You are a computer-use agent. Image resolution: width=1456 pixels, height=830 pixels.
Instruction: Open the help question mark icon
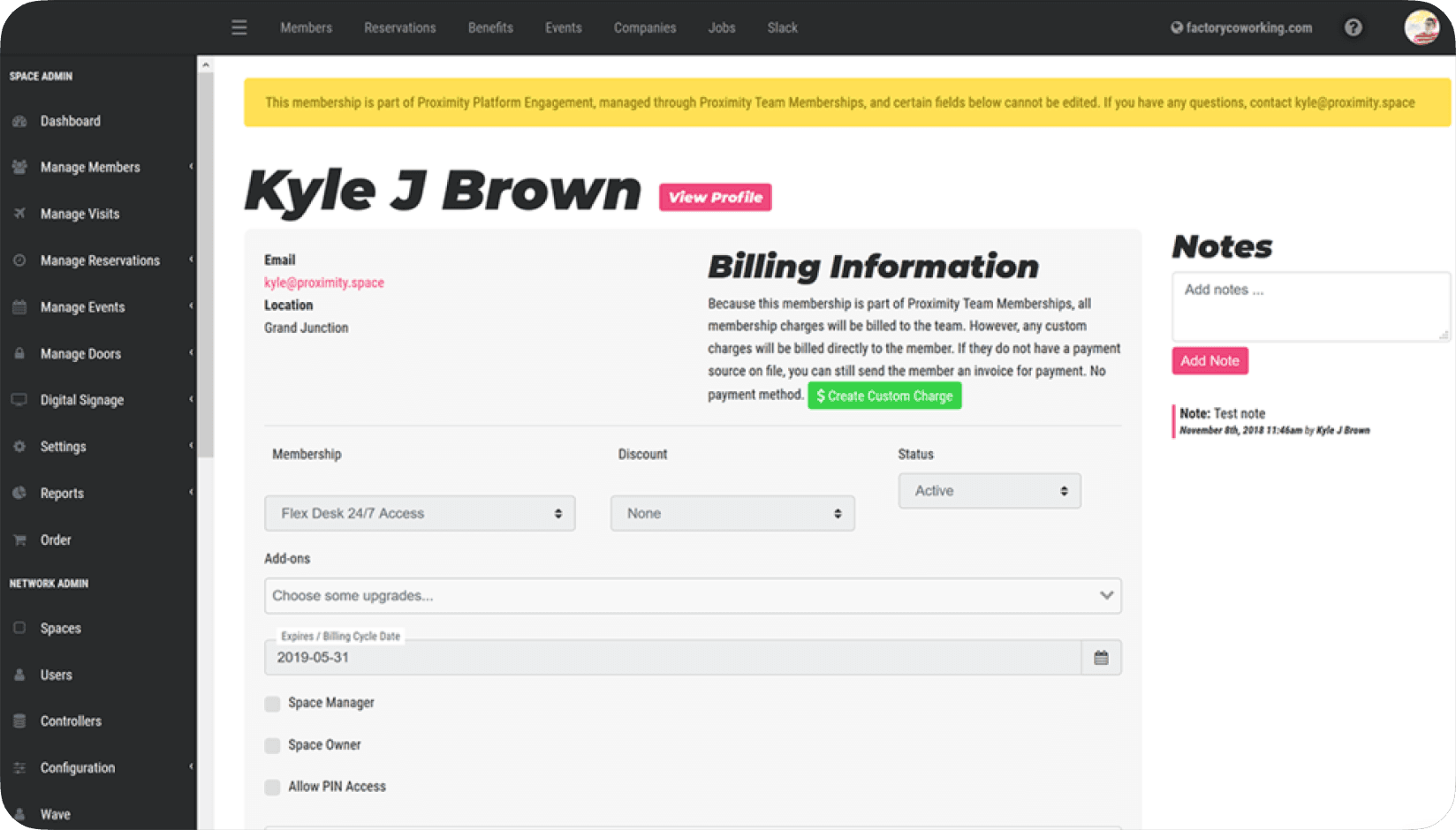pos(1353,27)
